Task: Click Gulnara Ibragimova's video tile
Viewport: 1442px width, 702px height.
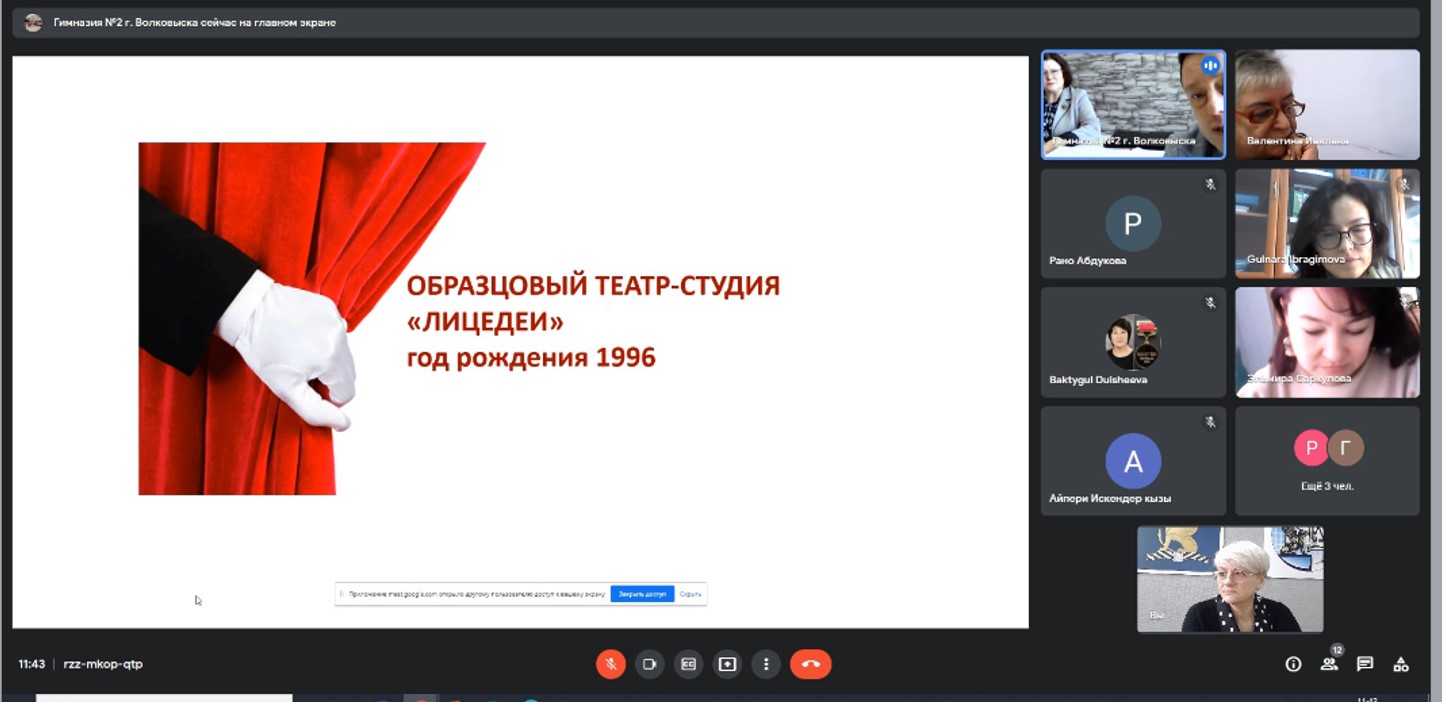Action: (1327, 223)
